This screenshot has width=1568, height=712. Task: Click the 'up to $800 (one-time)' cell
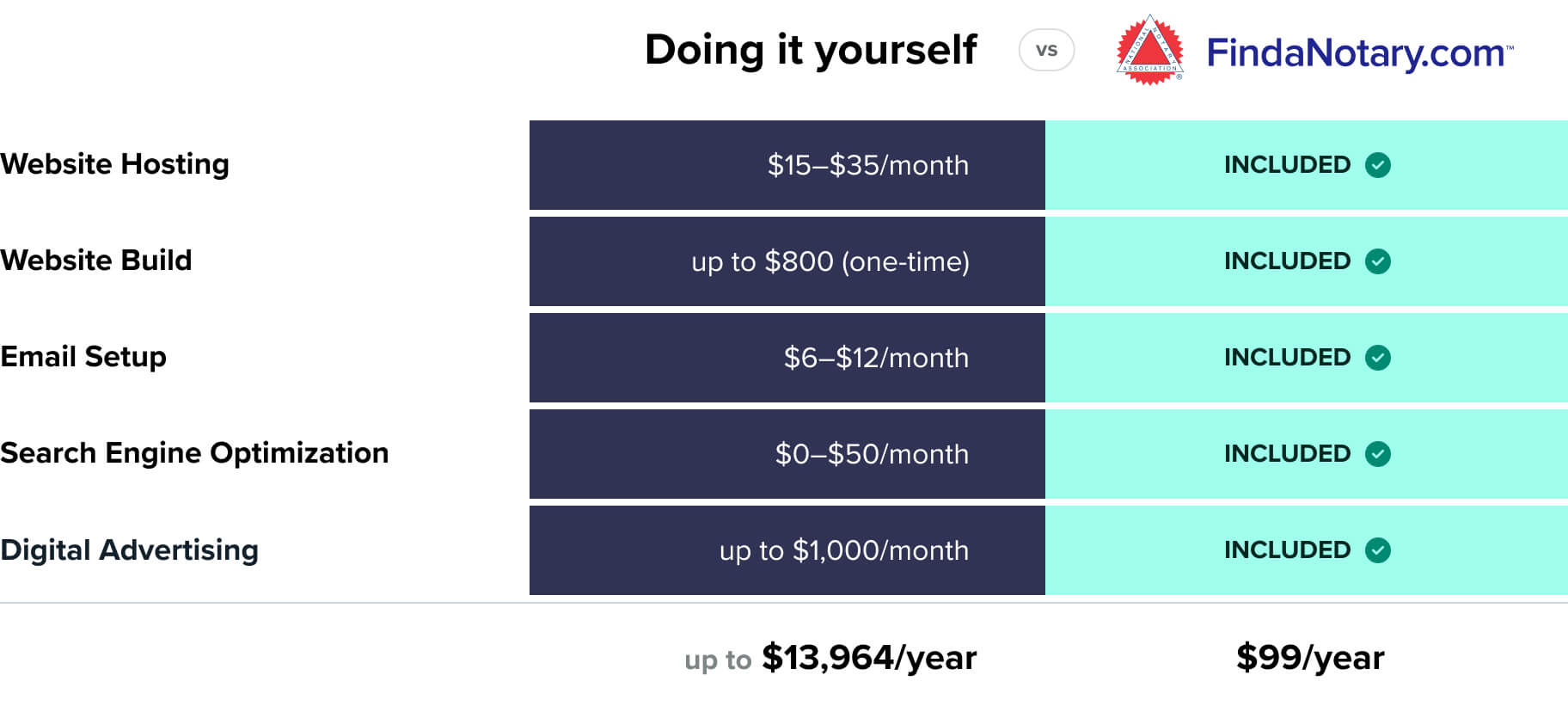(x=830, y=261)
